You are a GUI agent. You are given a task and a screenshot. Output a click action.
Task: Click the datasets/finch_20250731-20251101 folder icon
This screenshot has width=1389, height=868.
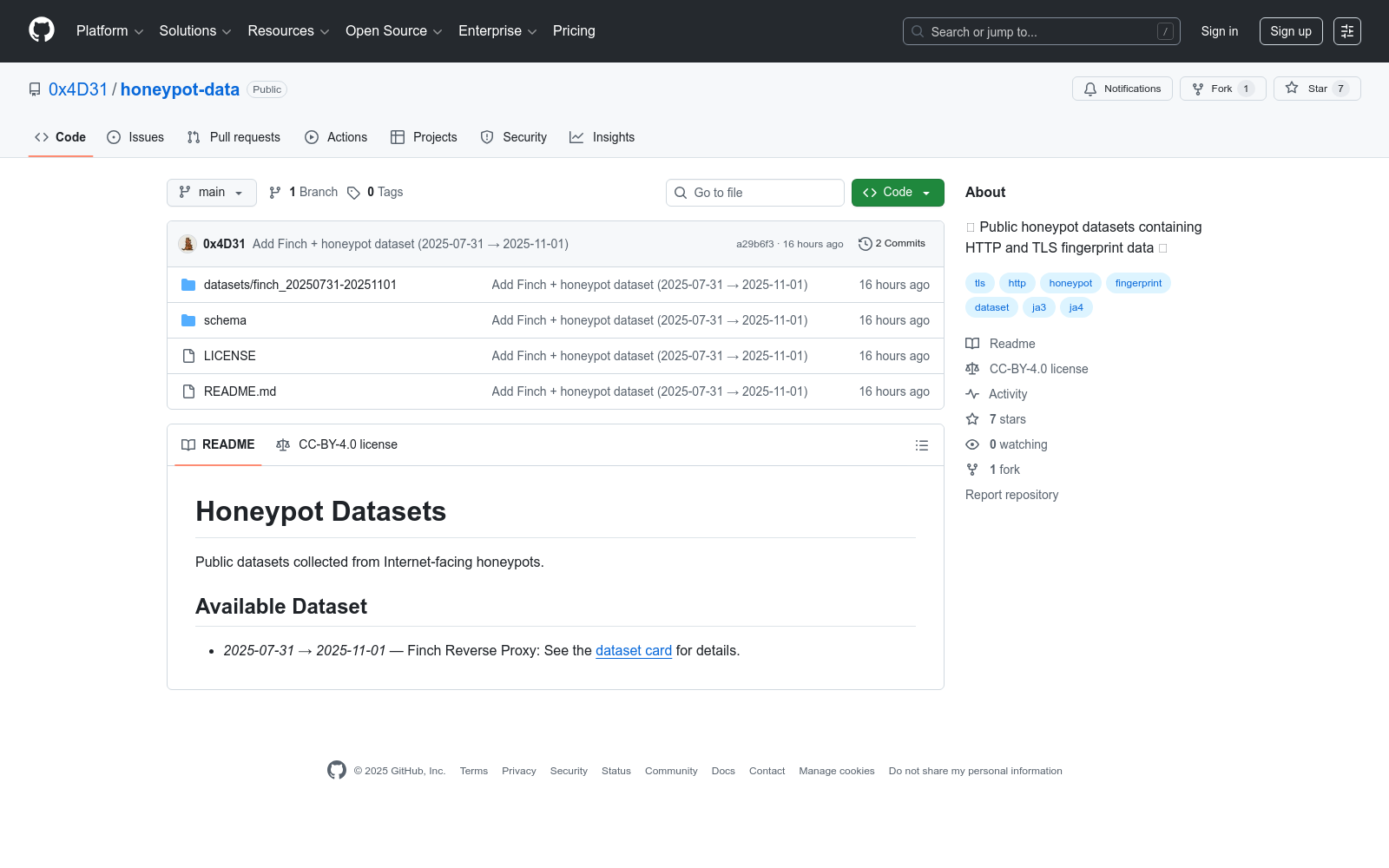tap(188, 285)
